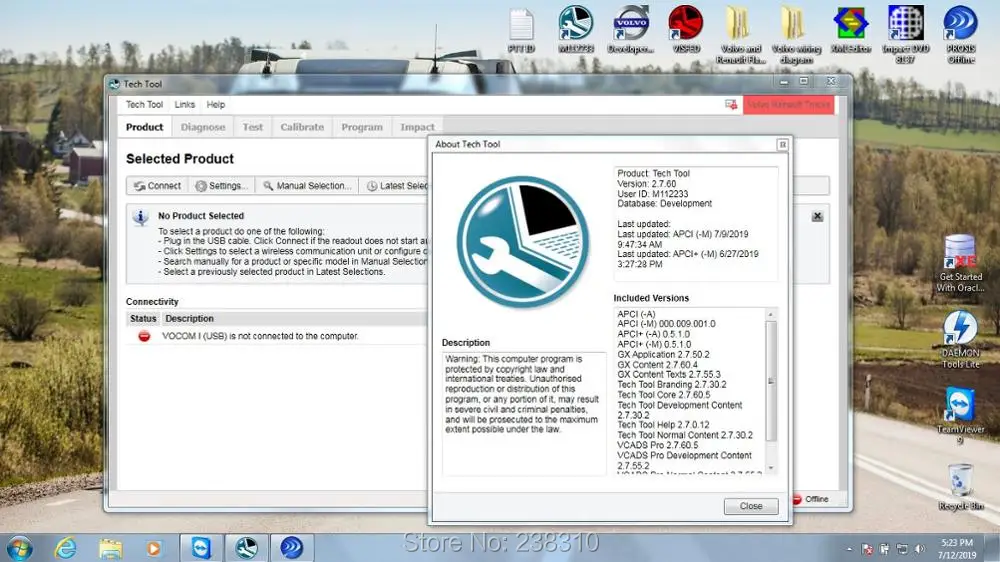Select 'Tech Tool Core 2.7.60.5' version entry
1000x562 pixels.
click(663, 395)
